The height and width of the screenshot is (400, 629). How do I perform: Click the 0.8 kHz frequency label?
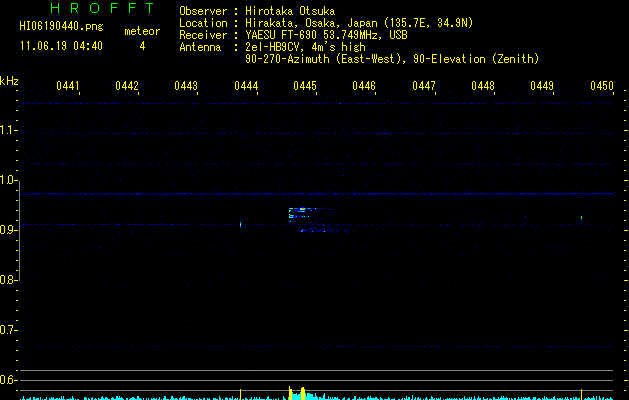click(x=8, y=280)
